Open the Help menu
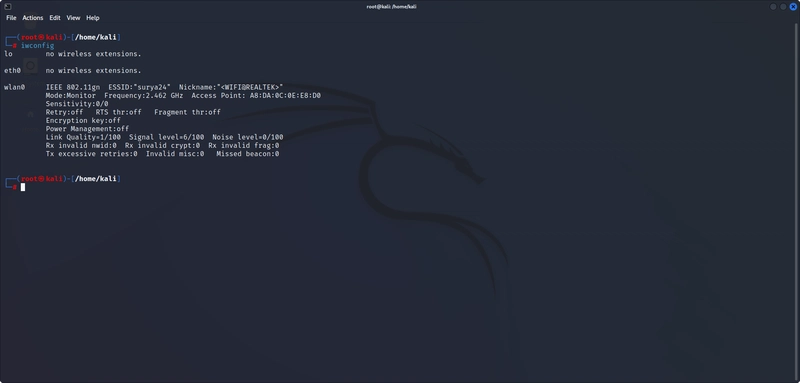The height and width of the screenshot is (383, 800). pyautogui.click(x=93, y=18)
